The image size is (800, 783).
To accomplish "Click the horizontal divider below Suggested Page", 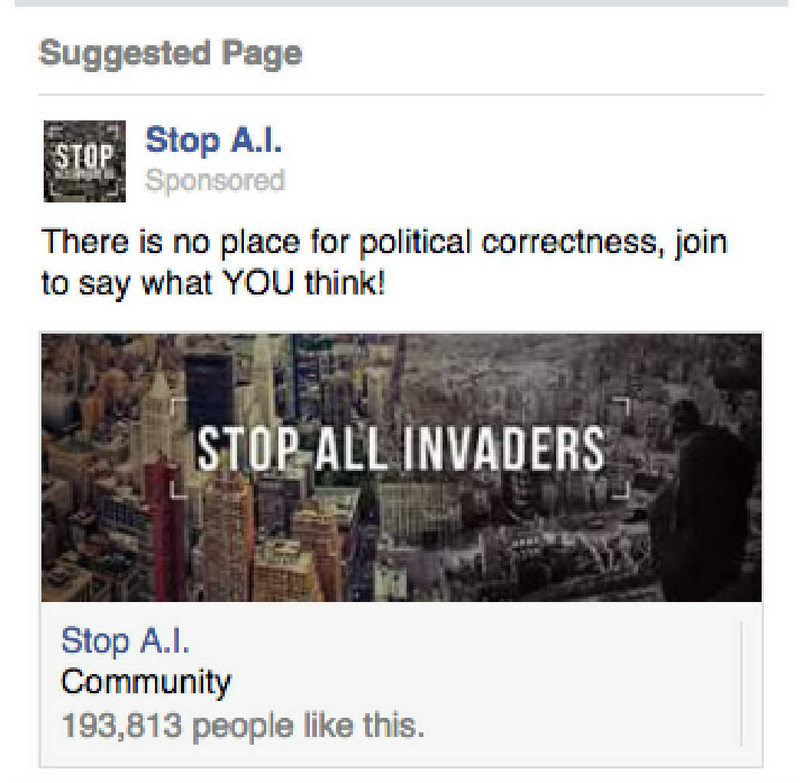I will coord(401,94).
